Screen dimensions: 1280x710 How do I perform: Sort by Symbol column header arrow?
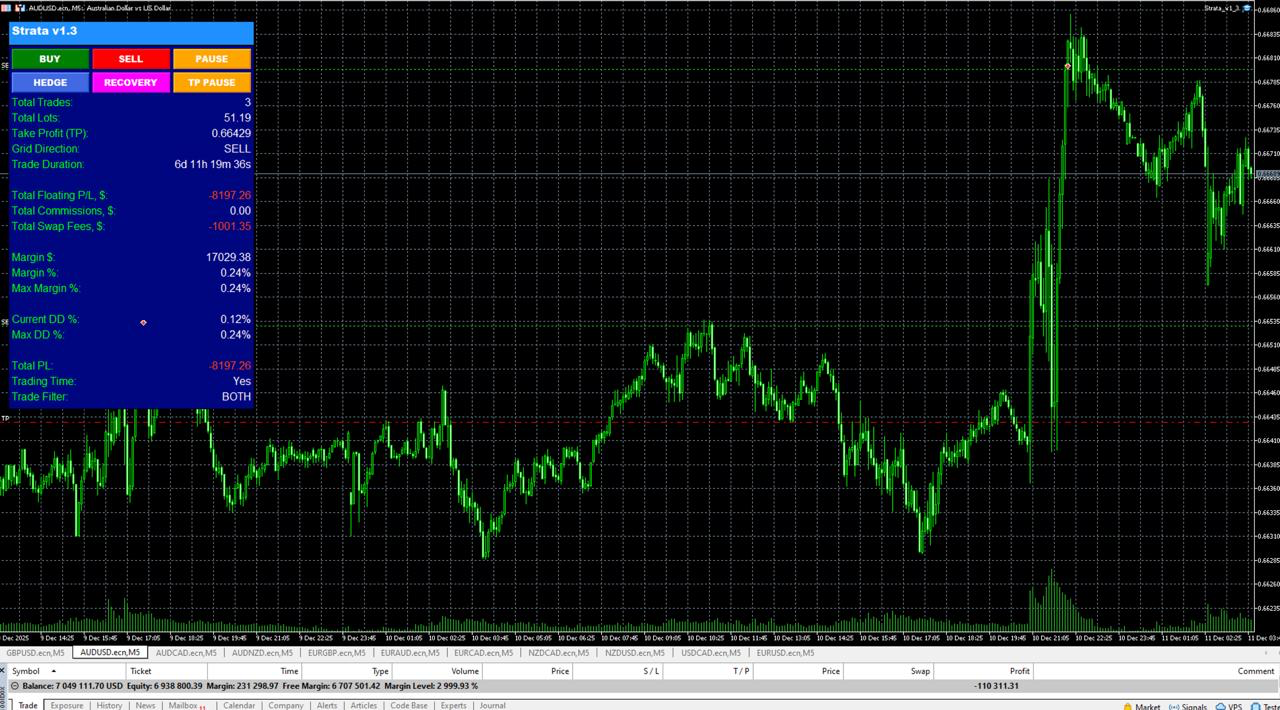[52, 671]
